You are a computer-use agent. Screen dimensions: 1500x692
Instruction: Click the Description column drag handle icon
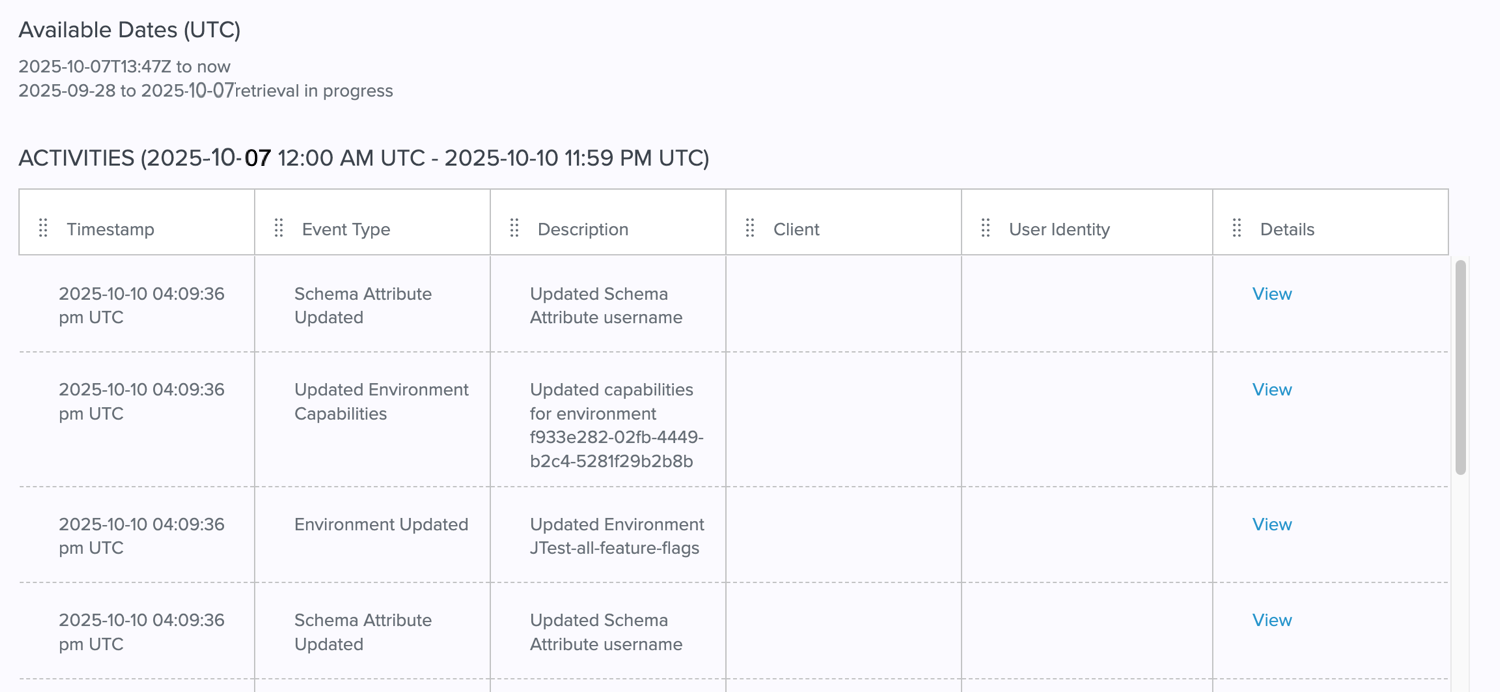[x=514, y=227]
